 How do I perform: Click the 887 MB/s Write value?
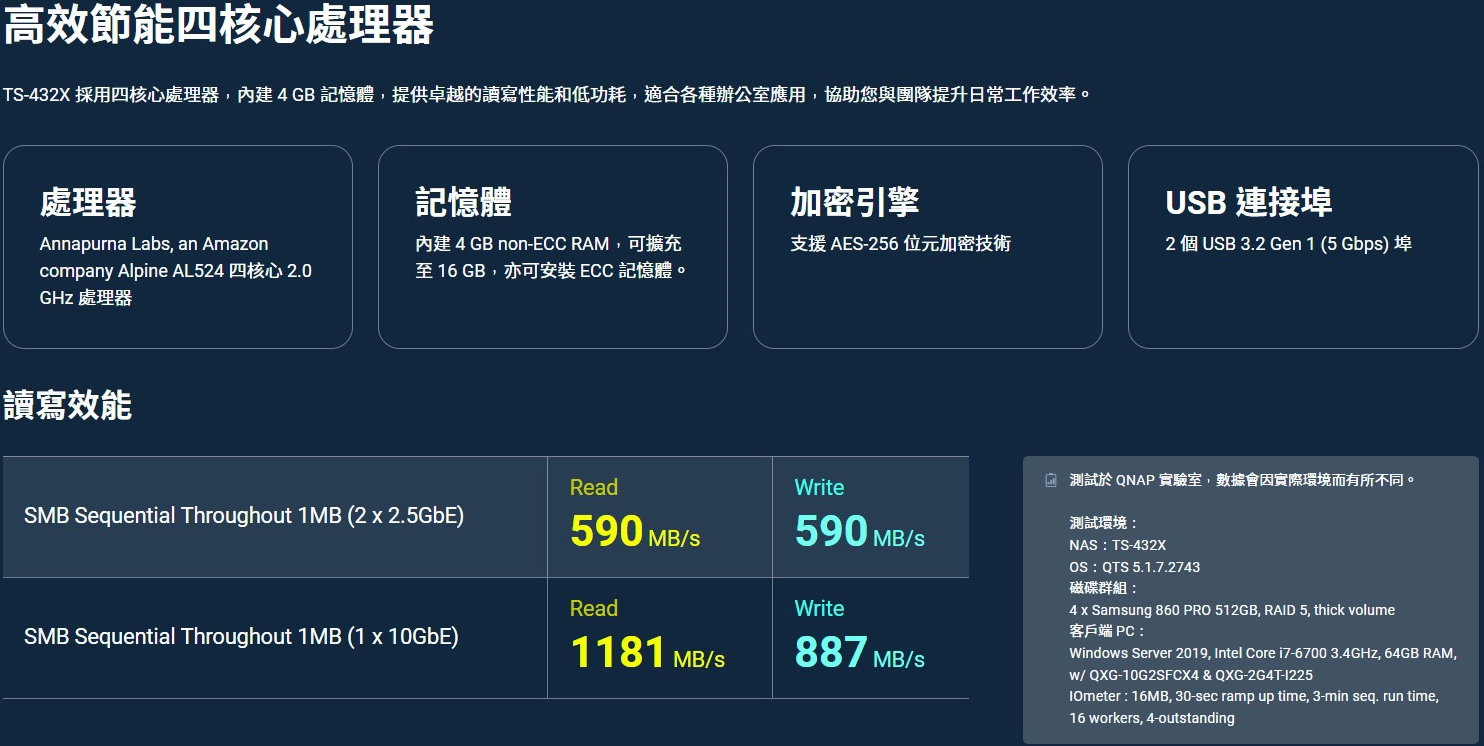(860, 652)
